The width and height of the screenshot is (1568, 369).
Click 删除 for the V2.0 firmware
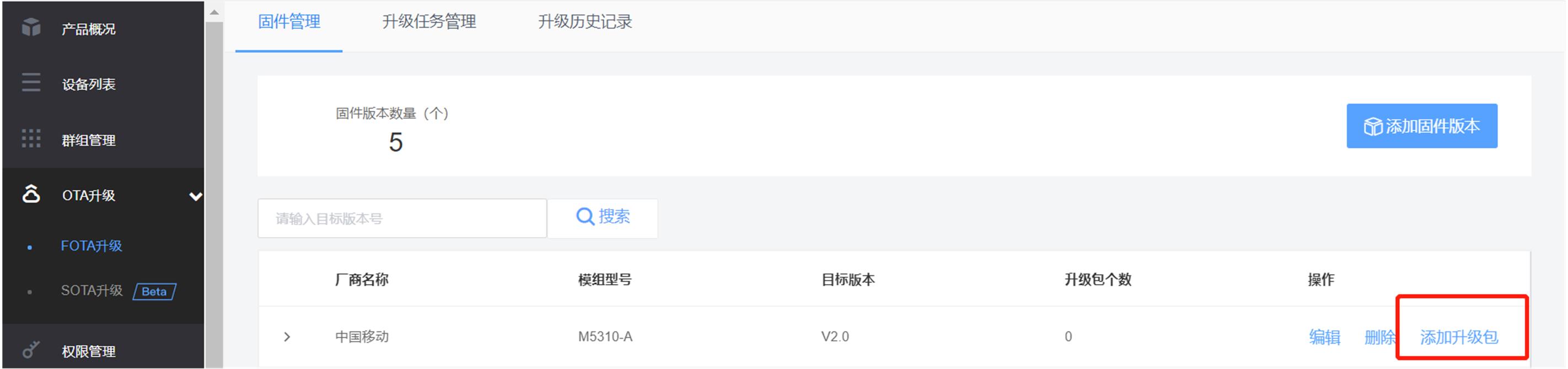pos(1379,336)
